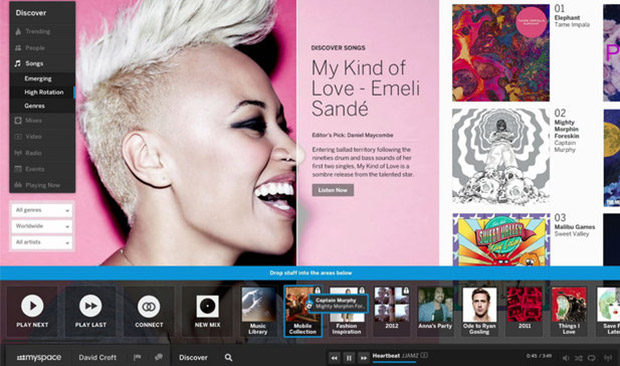The image size is (620, 366).
Task: Choose the Emerging songs sub-item
Action: pyautogui.click(x=42, y=79)
